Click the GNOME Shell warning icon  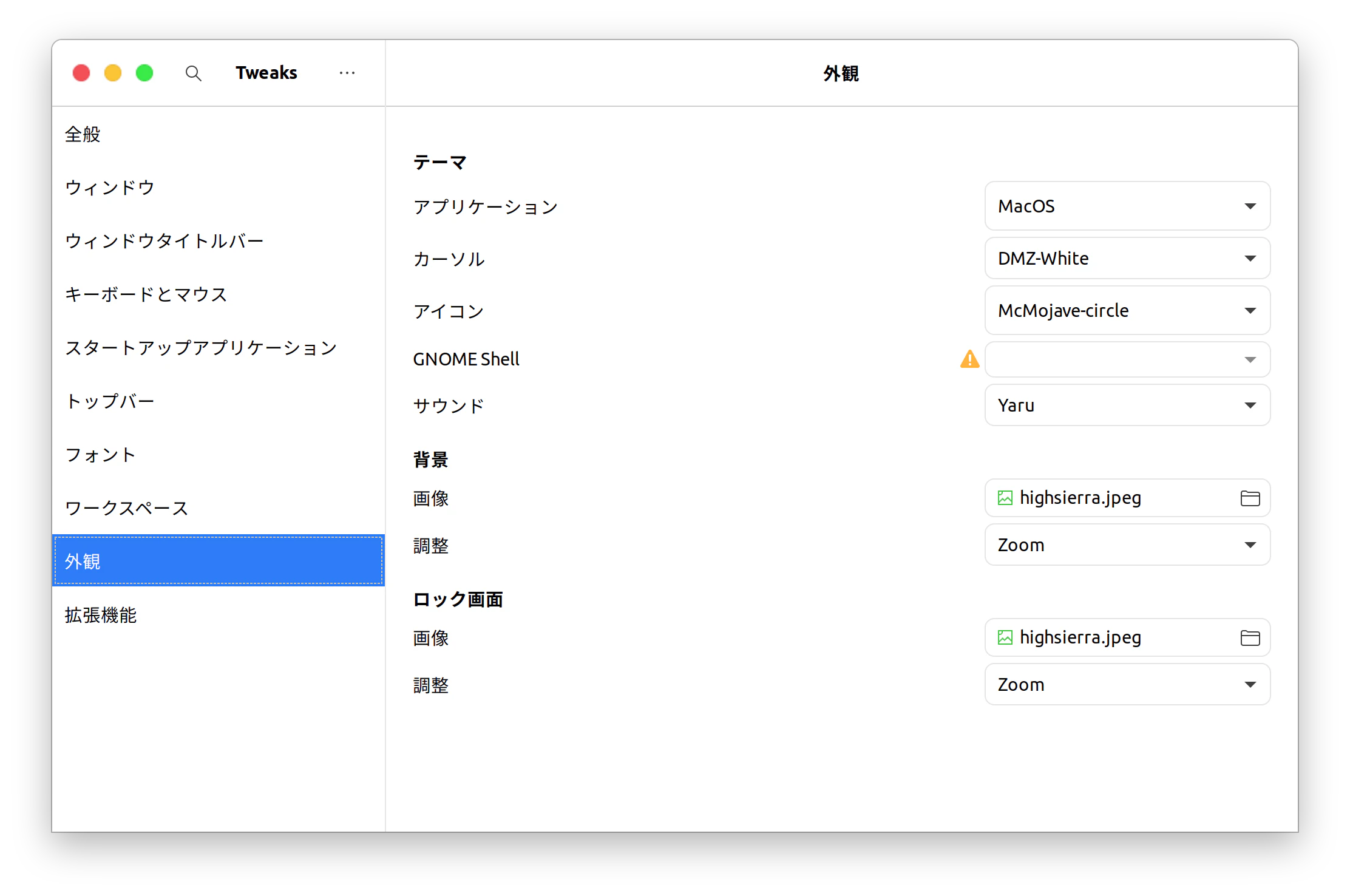pyautogui.click(x=969, y=359)
